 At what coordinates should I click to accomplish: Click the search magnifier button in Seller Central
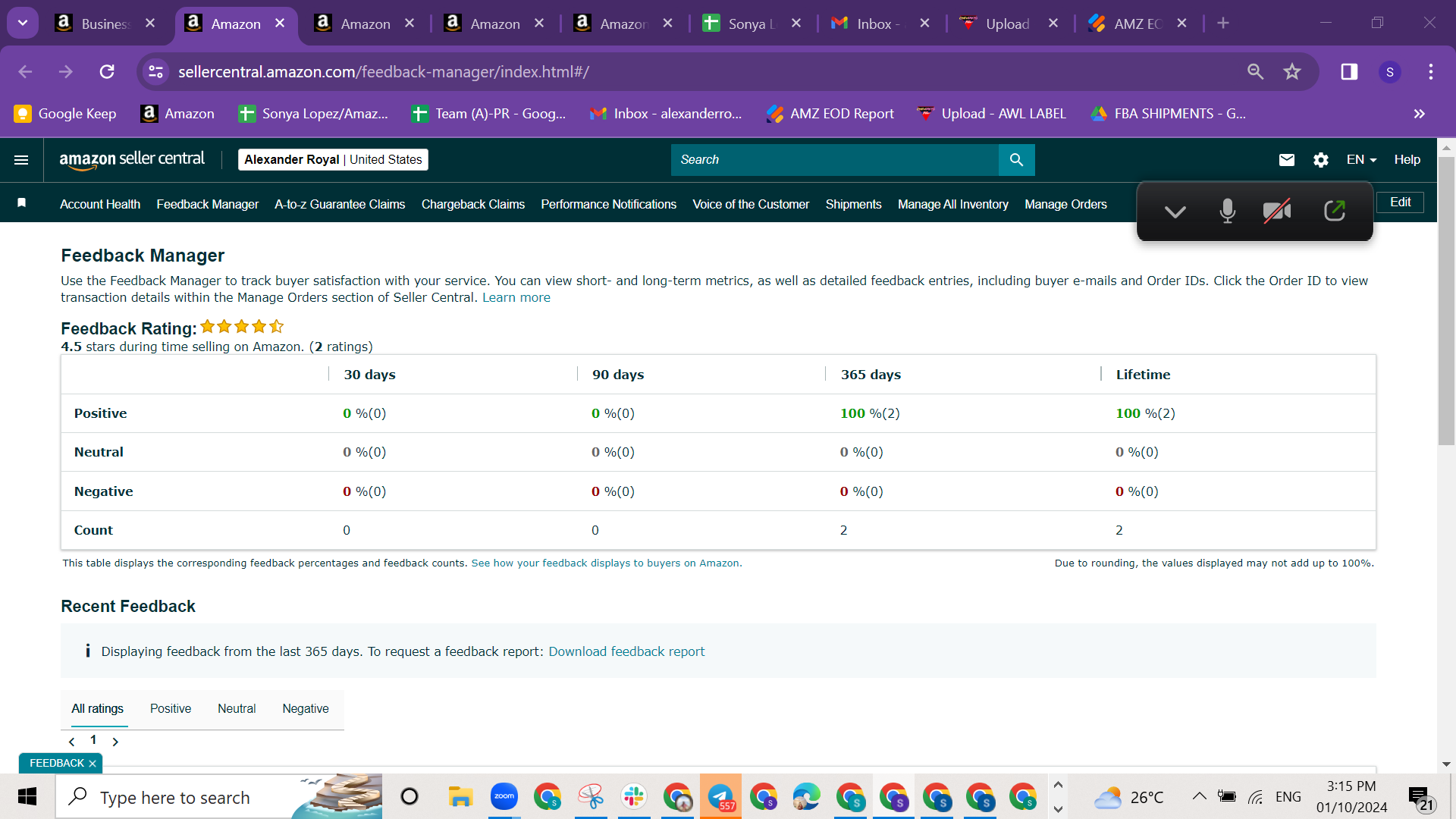(1016, 160)
